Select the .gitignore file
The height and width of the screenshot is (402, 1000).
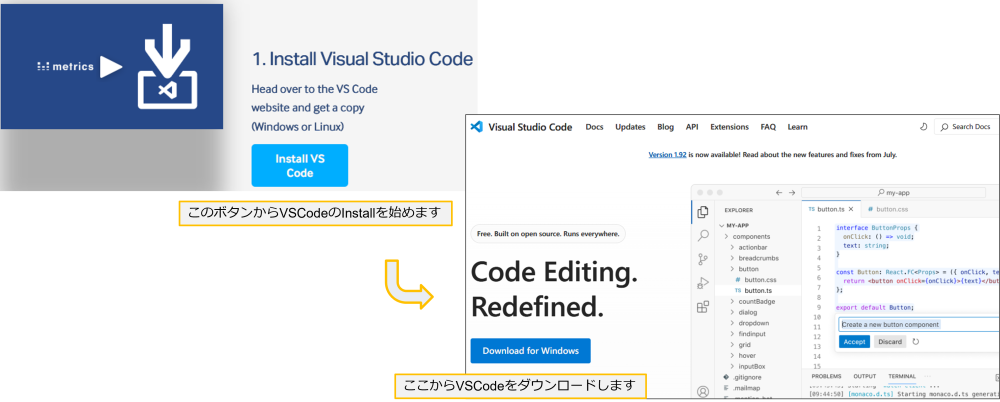click(746, 377)
